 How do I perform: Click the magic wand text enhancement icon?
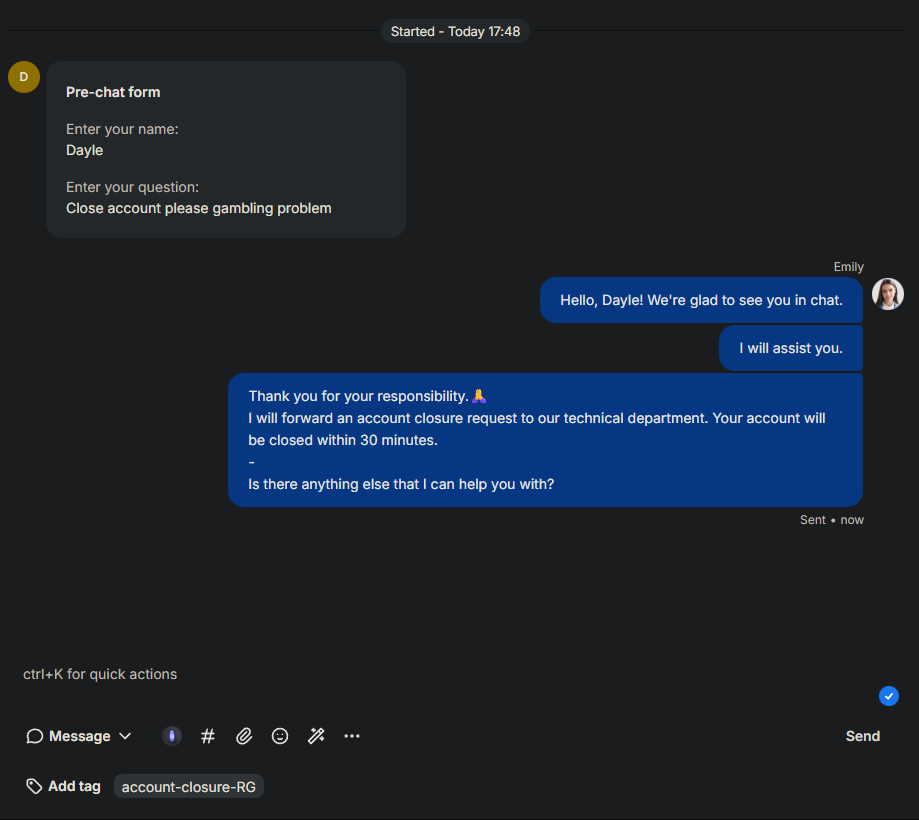click(x=316, y=736)
